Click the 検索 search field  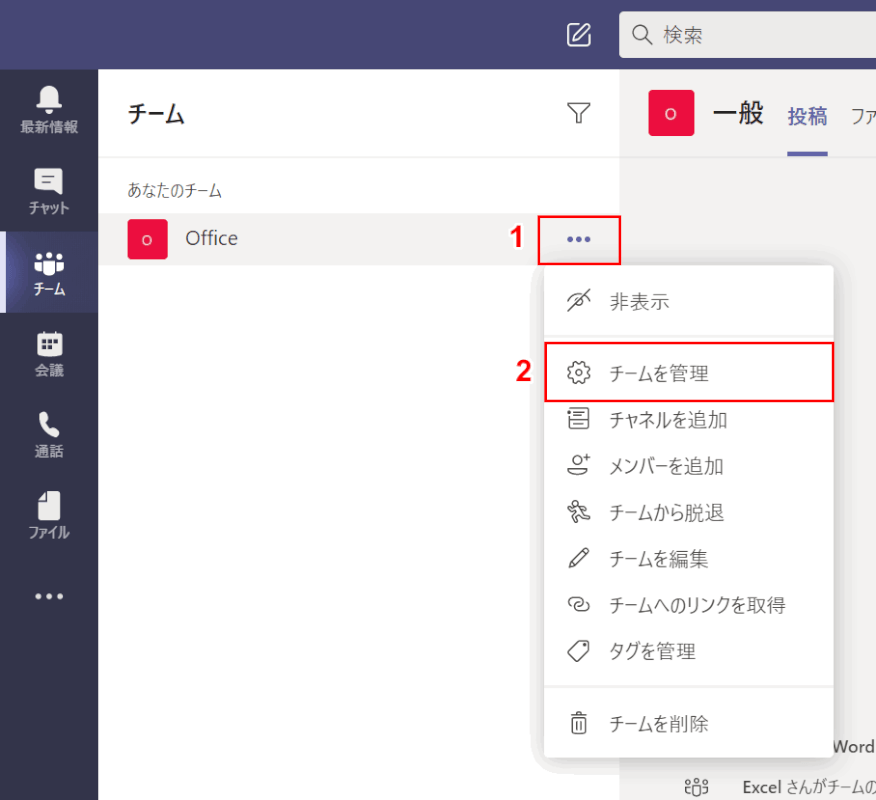(x=750, y=34)
